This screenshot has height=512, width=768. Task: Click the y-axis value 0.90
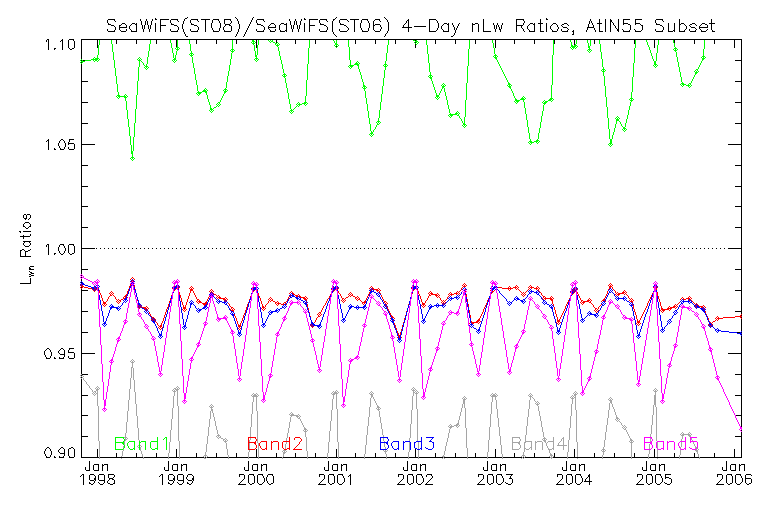coord(60,453)
